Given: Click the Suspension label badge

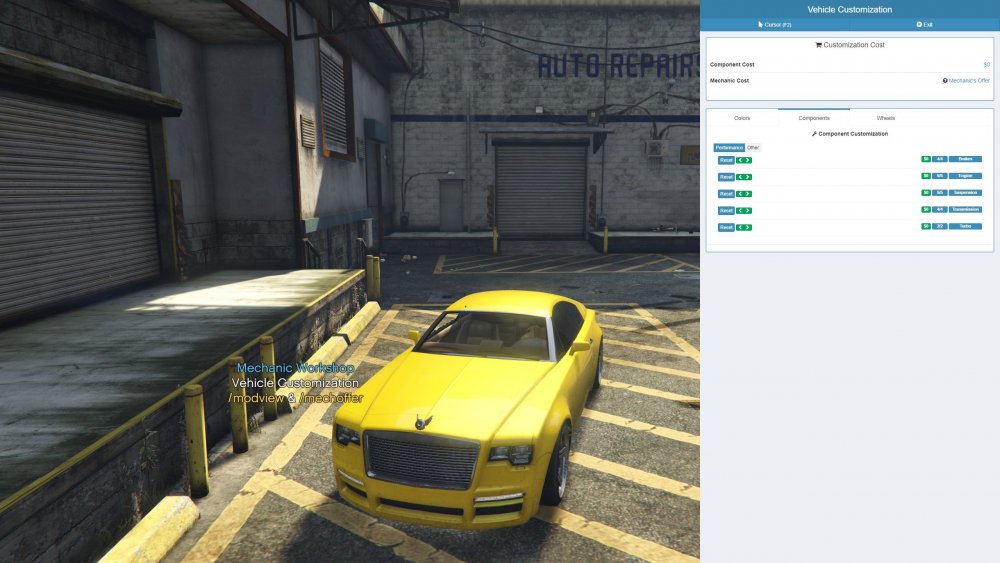Looking at the screenshot, I should point(966,193).
